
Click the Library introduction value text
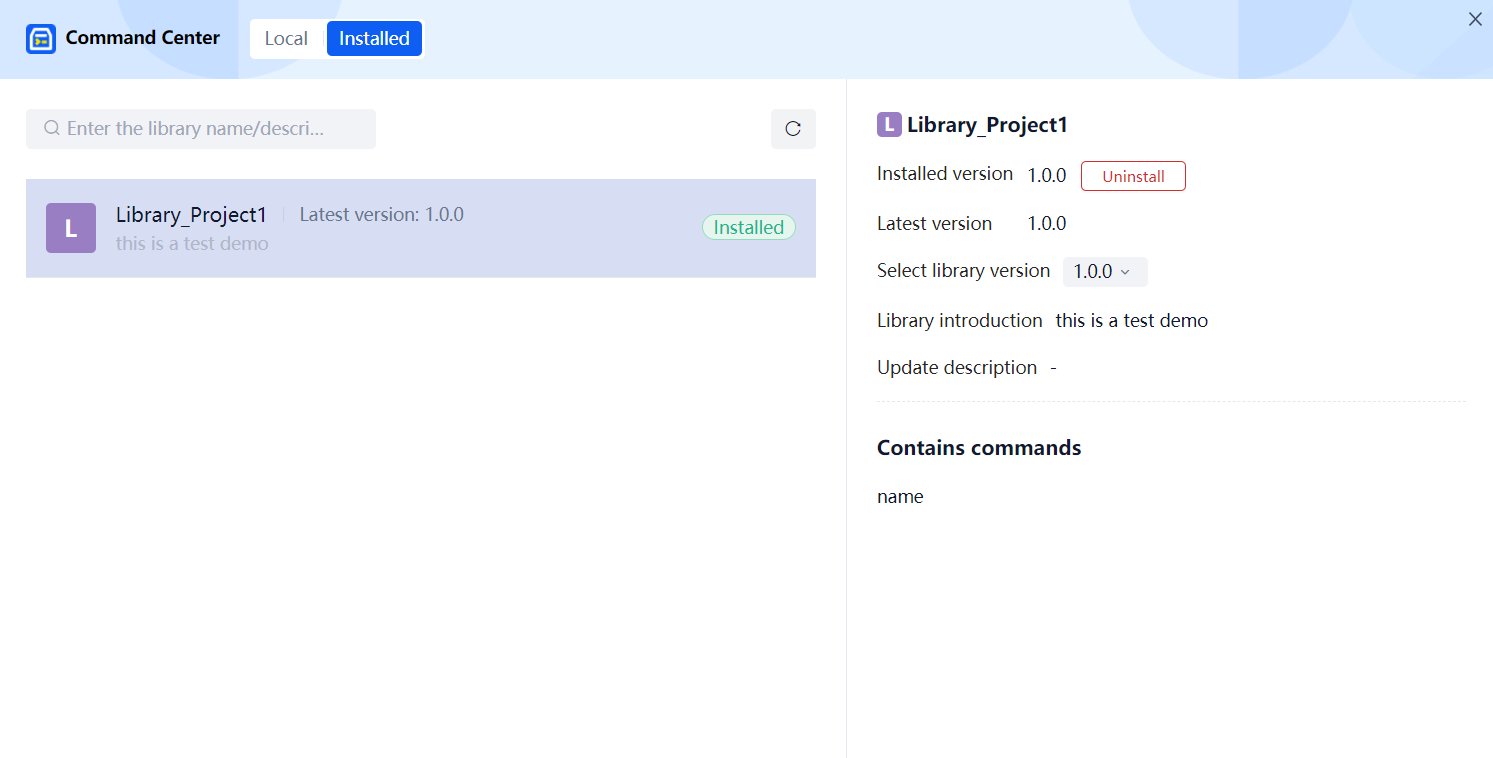point(1131,321)
